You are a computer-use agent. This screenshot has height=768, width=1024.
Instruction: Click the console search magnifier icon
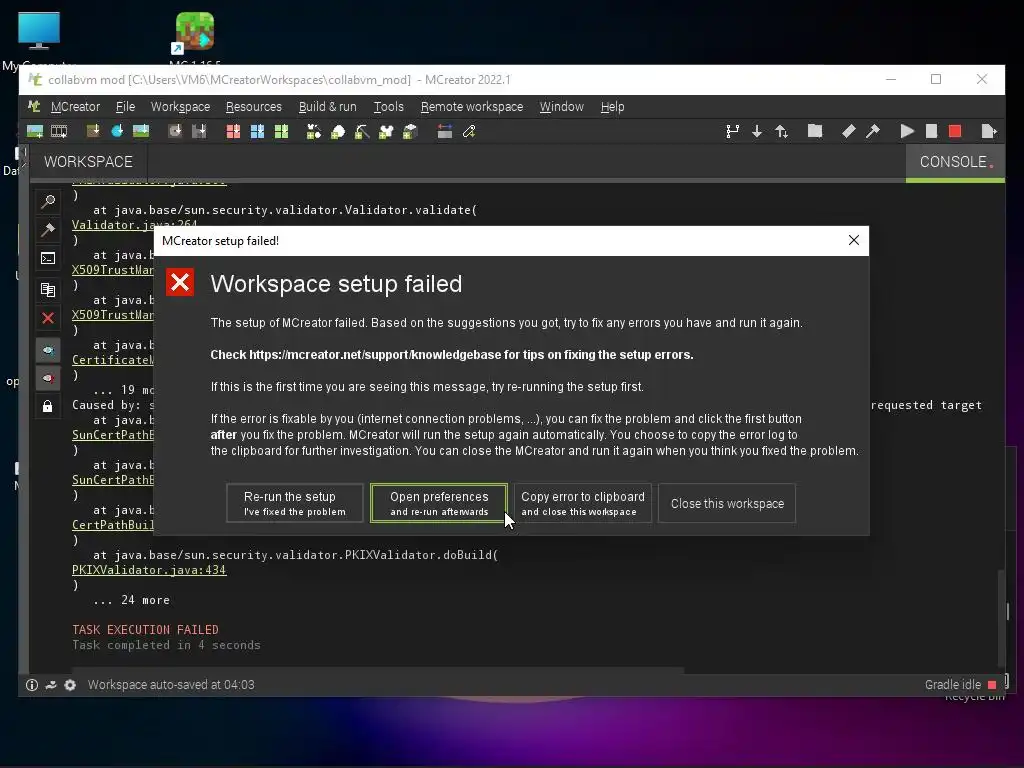[x=48, y=201]
